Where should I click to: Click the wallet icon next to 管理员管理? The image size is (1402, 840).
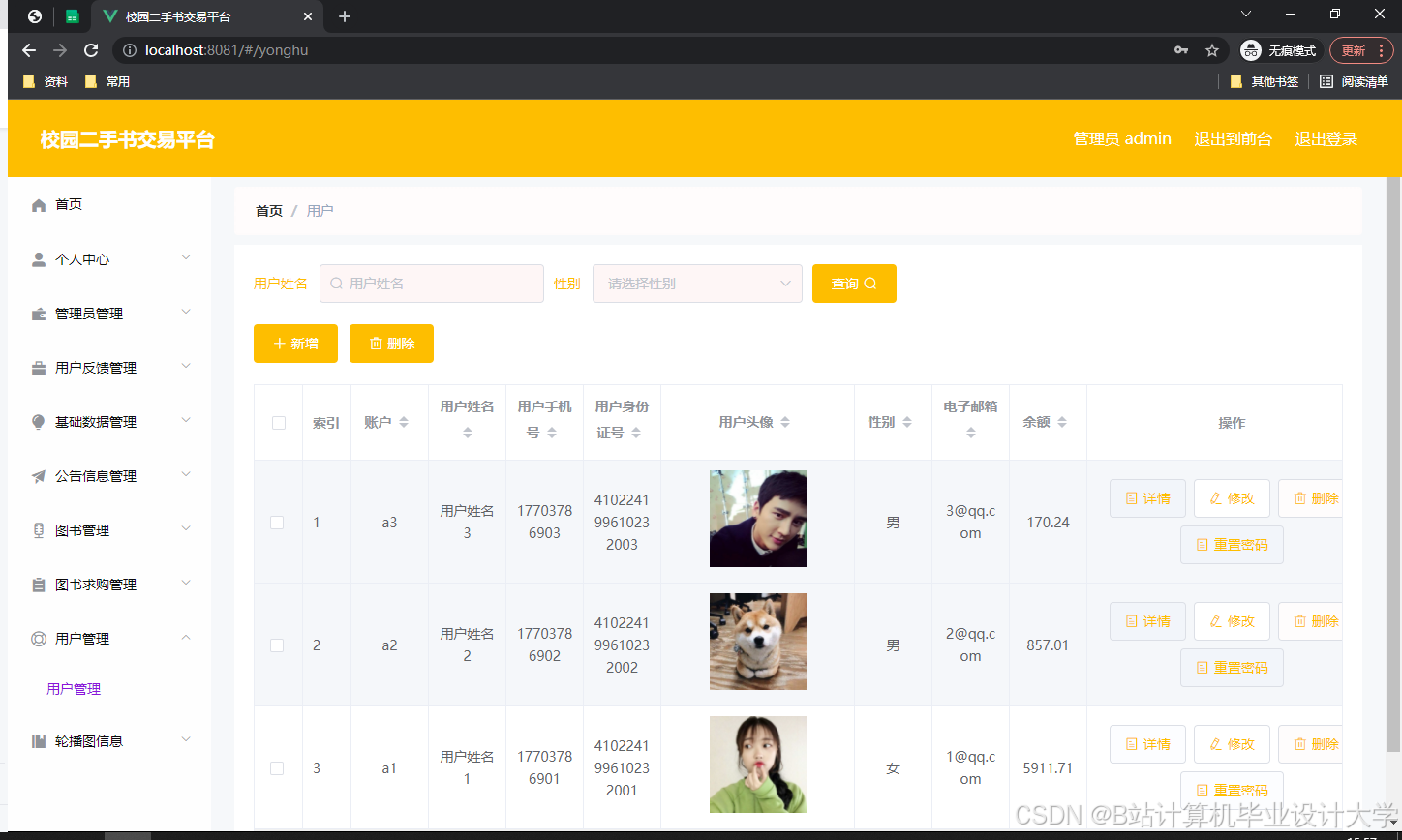point(39,314)
